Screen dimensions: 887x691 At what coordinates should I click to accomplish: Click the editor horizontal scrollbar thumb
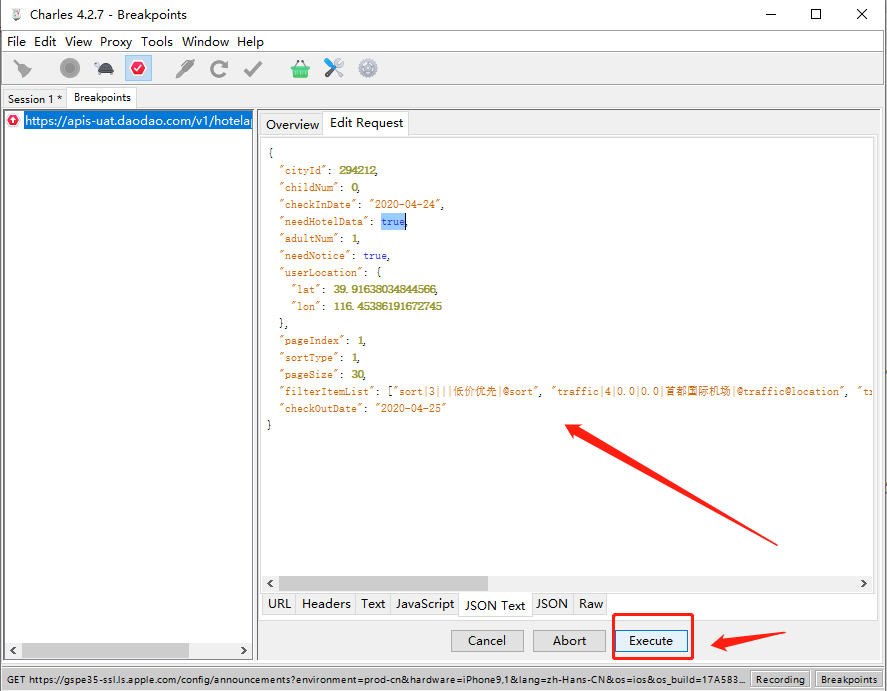coord(383,584)
